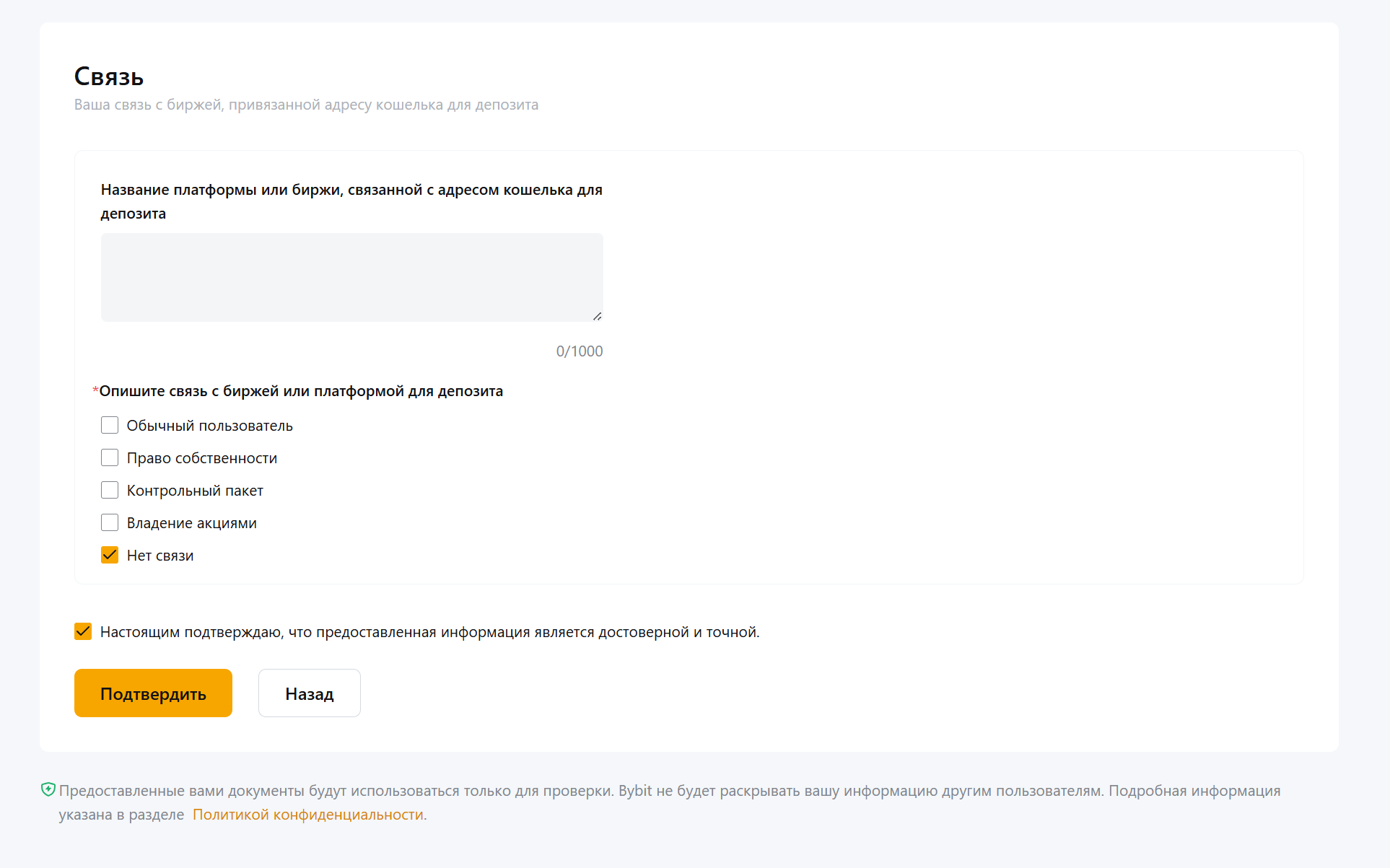Viewport: 1390px width, 868px height.
Task: Check the Обычный пользователь checkbox
Action: click(110, 425)
